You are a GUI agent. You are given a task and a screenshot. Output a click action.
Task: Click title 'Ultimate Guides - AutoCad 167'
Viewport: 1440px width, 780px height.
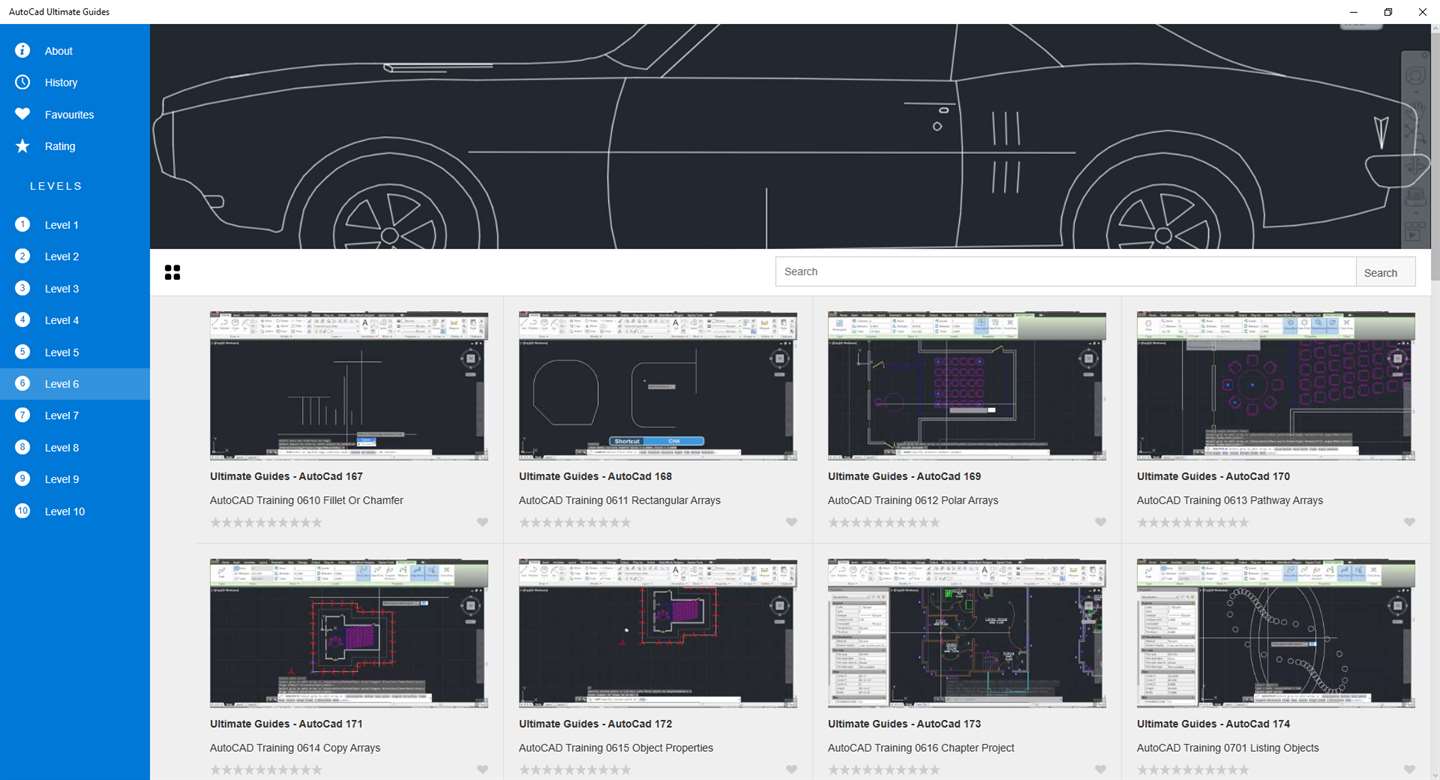click(x=286, y=476)
